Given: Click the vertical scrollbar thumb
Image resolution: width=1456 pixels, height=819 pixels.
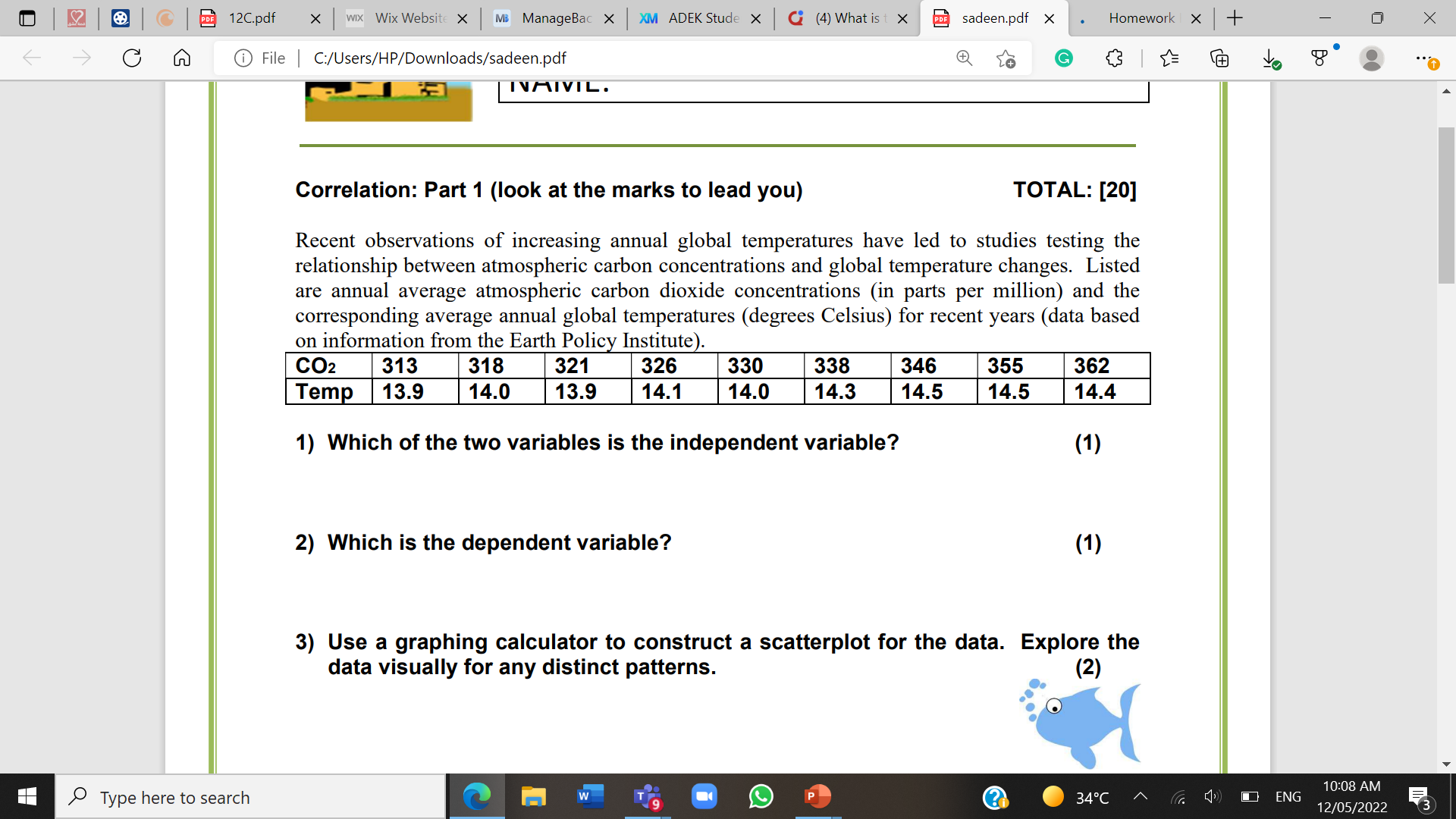Looking at the screenshot, I should pos(1446,205).
